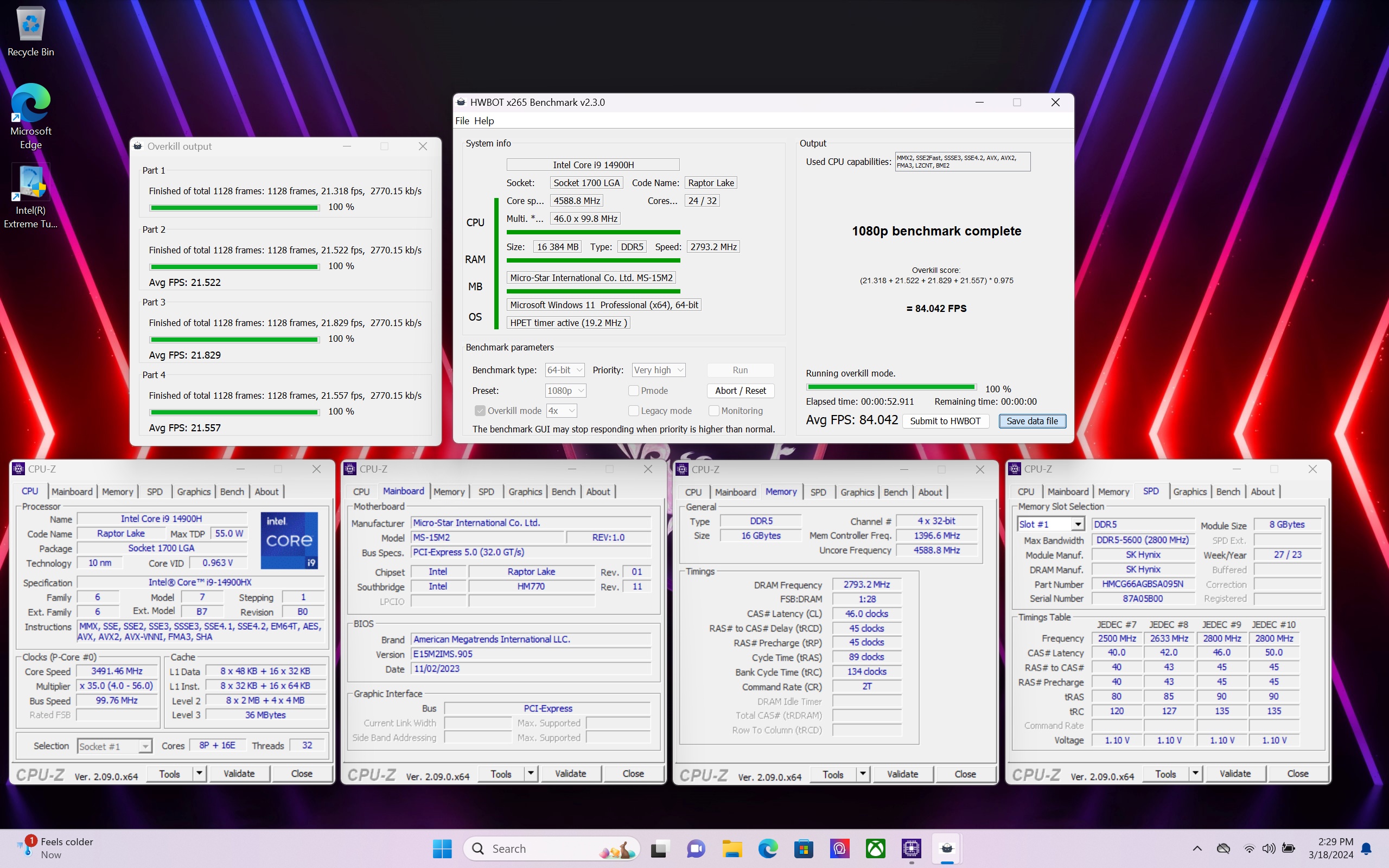The height and width of the screenshot is (868, 1389).
Task: Open File Explorer from the taskbar
Action: [732, 848]
